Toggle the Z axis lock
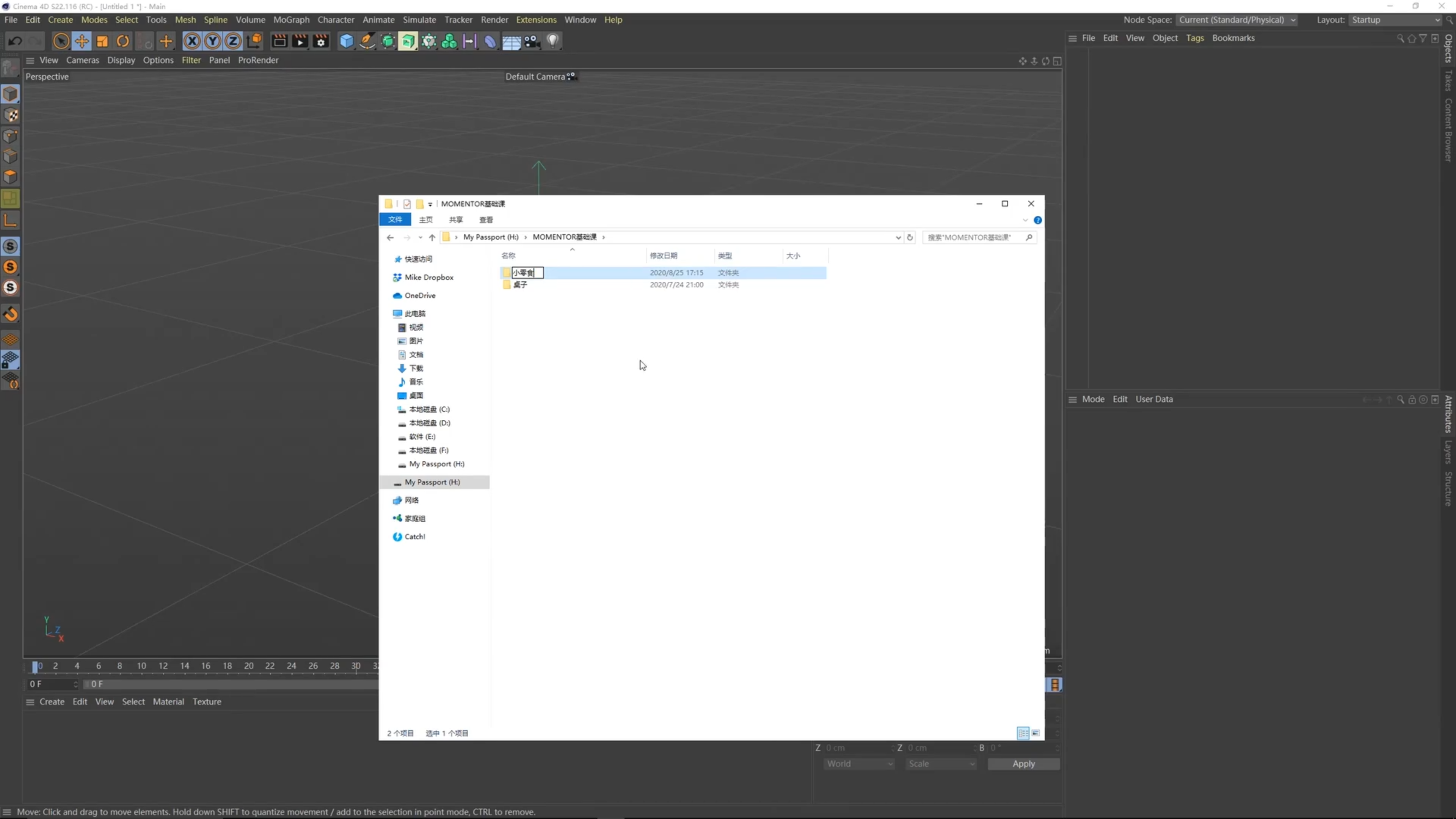This screenshot has height=819, width=1456. (x=233, y=41)
